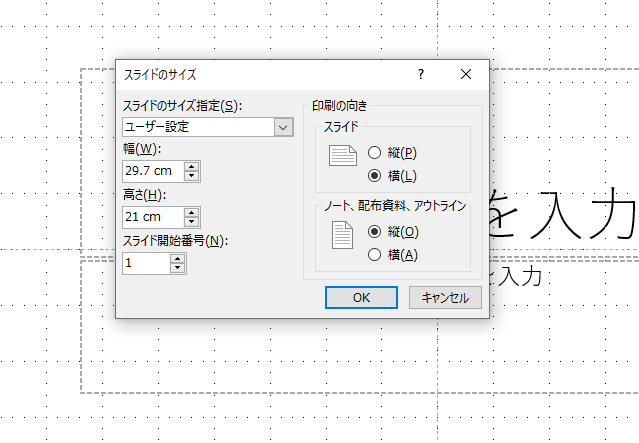
Task: Increase the 幅 width using up arrow
Action: click(x=193, y=167)
